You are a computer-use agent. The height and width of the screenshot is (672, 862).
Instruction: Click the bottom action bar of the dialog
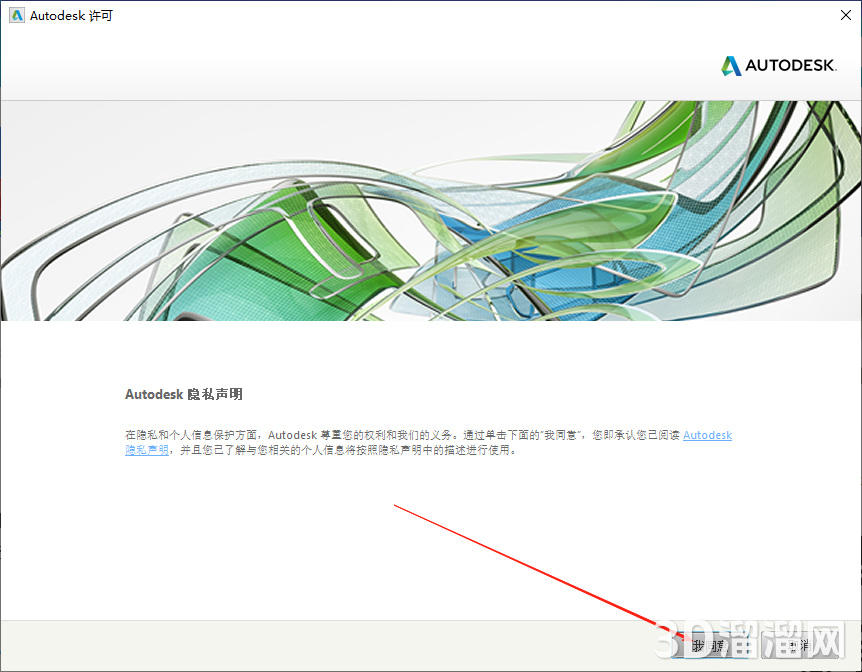coord(430,645)
